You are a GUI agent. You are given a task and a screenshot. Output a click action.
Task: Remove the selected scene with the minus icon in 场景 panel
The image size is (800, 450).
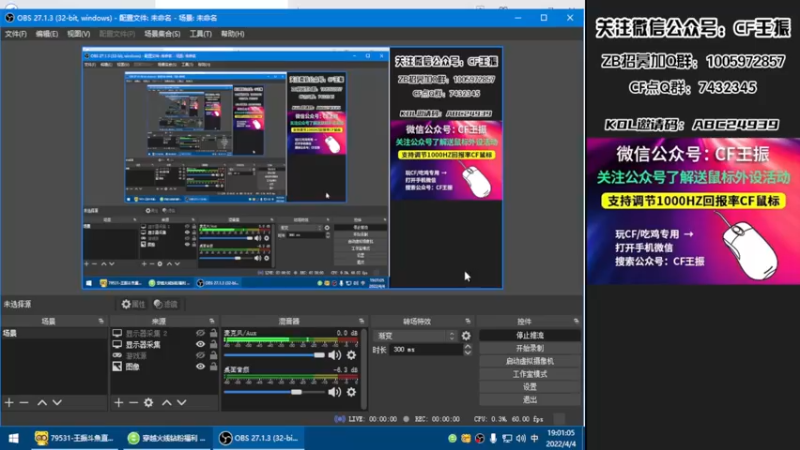click(x=24, y=403)
